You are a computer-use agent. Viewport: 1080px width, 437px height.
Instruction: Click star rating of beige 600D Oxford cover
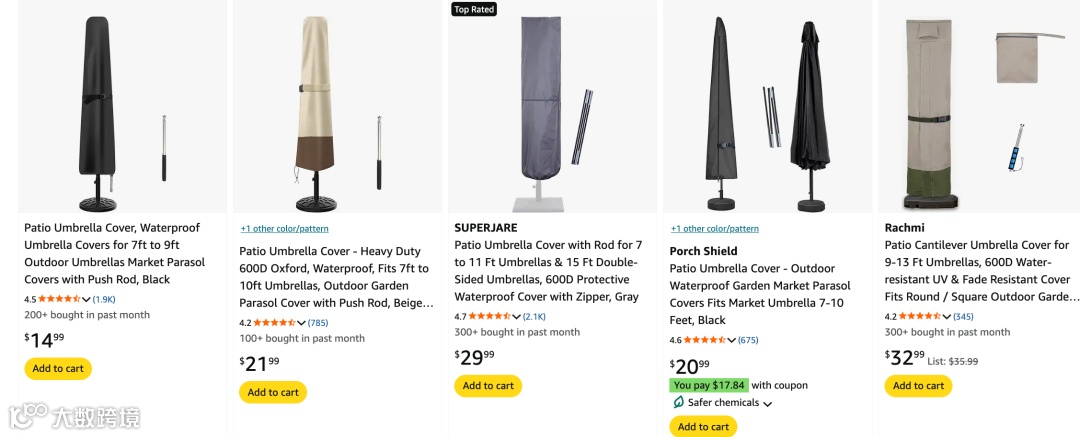coord(273,323)
